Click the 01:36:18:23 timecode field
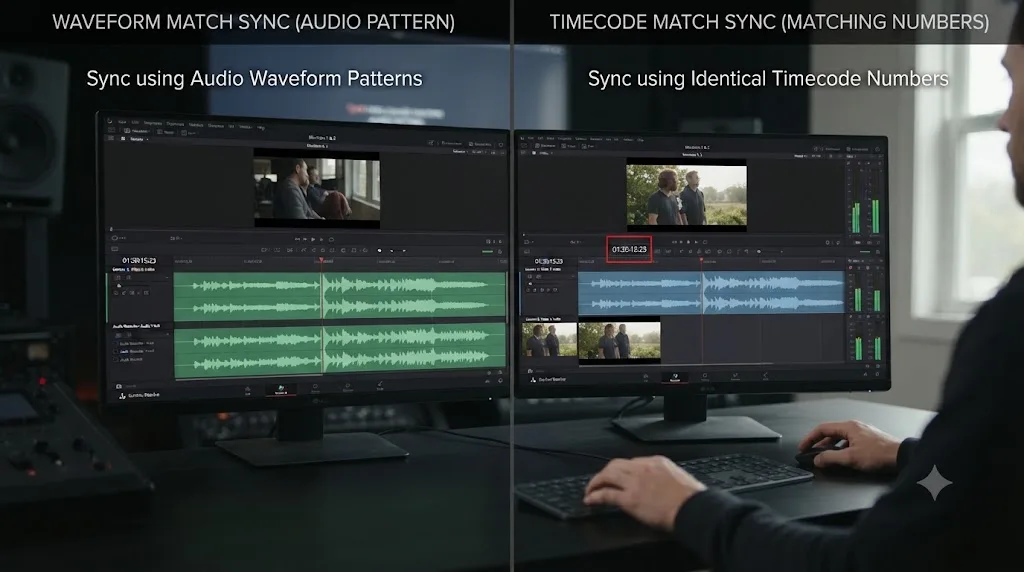Image resolution: width=1024 pixels, height=572 pixels. click(x=629, y=249)
